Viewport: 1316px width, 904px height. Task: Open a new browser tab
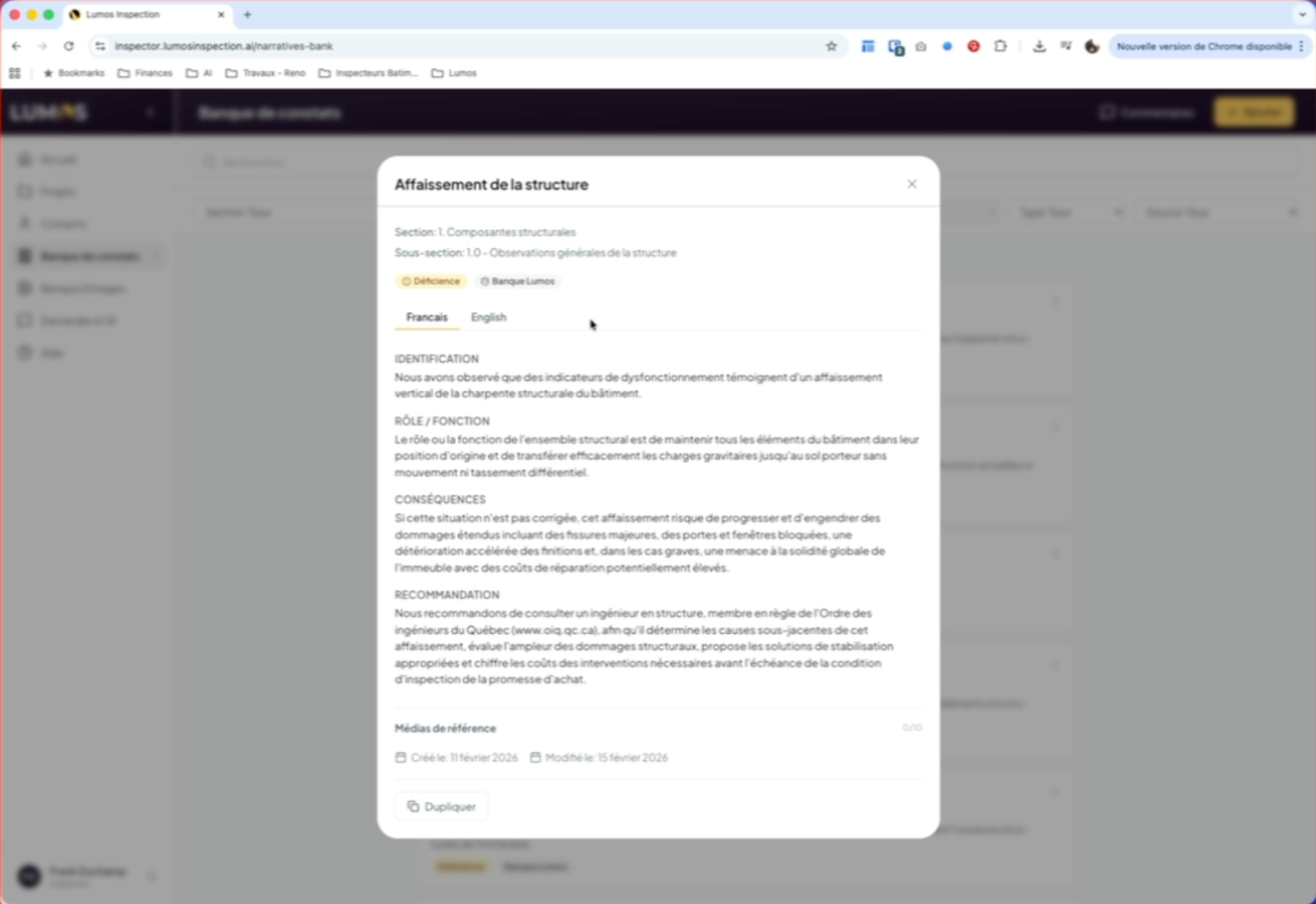(x=248, y=14)
